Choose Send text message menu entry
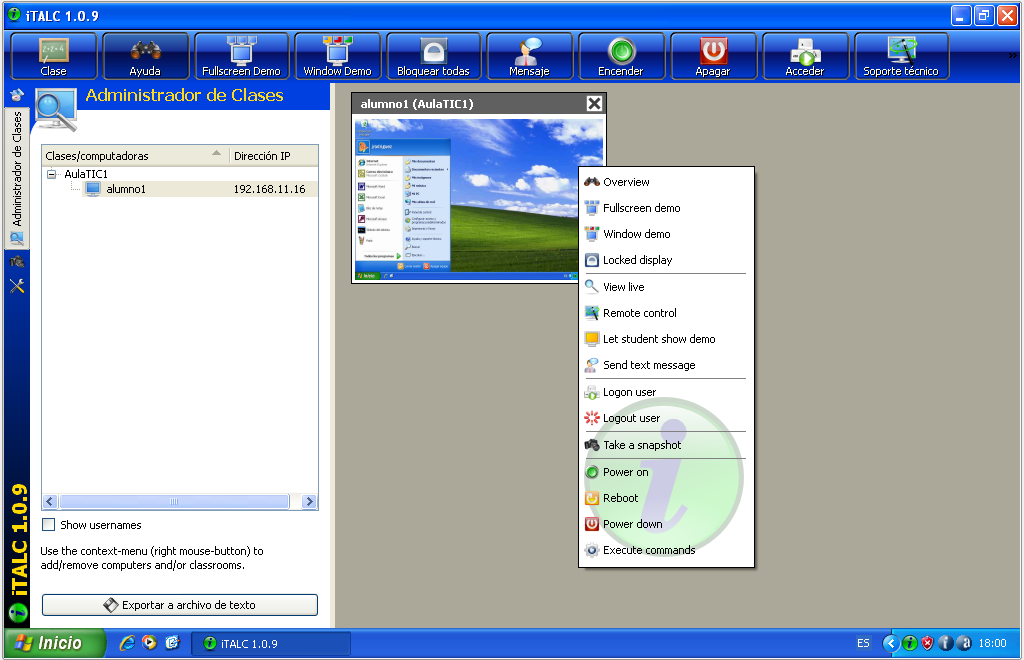This screenshot has height=660, width=1024. click(648, 365)
